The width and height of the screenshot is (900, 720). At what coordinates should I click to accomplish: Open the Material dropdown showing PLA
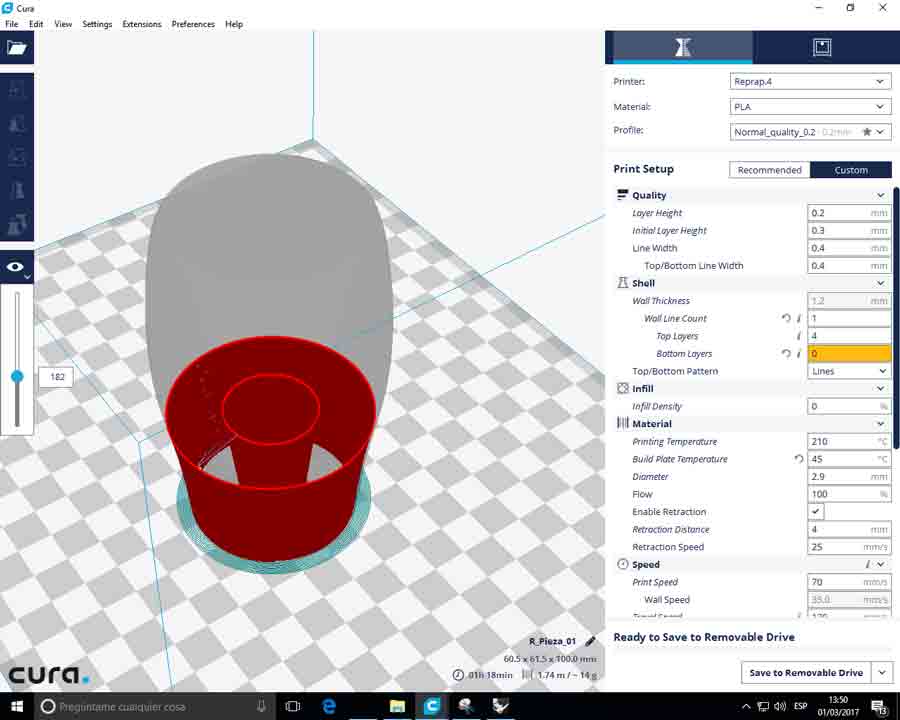pos(810,107)
